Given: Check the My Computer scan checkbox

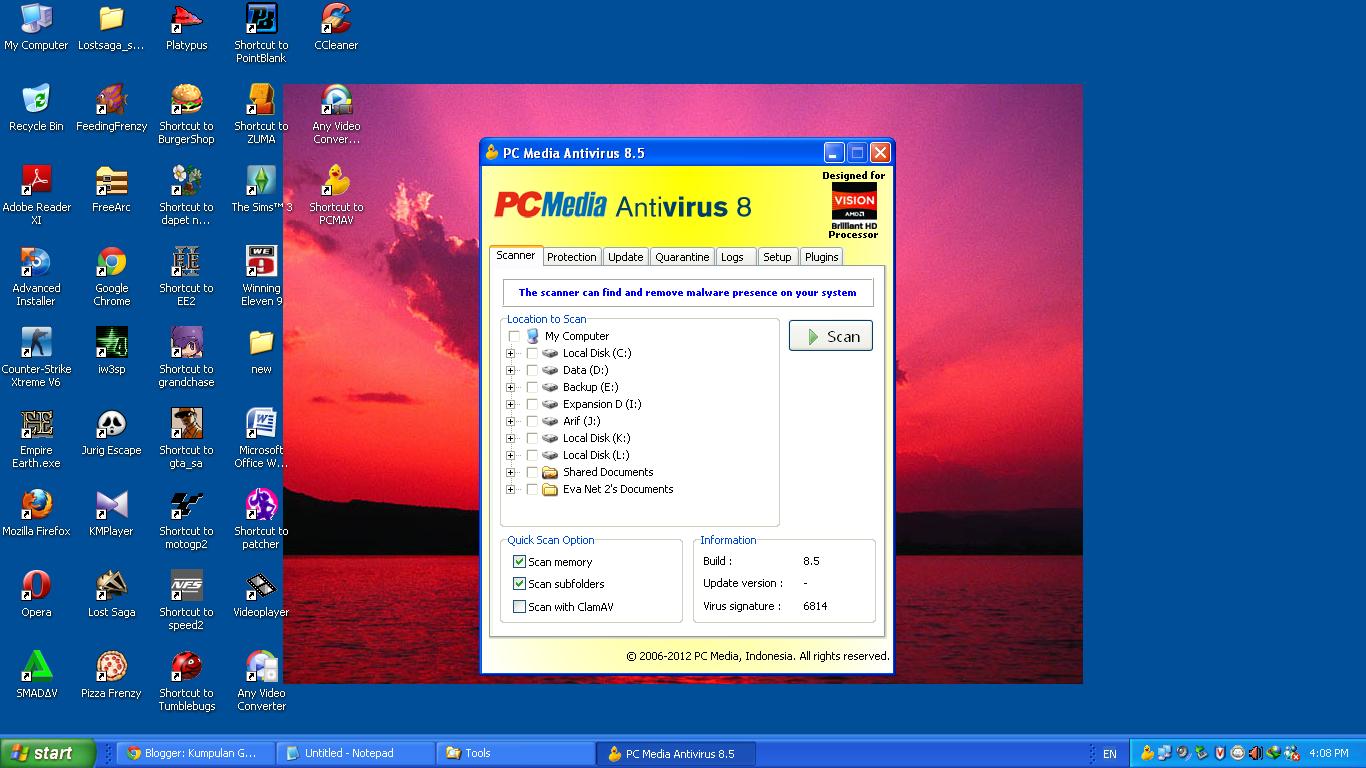Looking at the screenshot, I should tap(514, 336).
